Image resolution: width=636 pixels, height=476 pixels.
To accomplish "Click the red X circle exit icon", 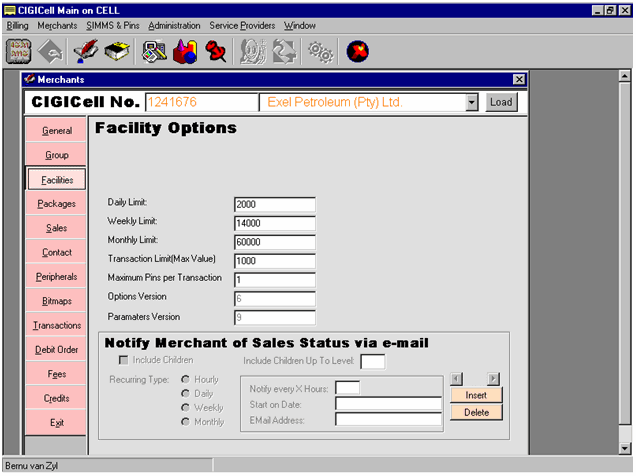I will pyautogui.click(x=357, y=51).
